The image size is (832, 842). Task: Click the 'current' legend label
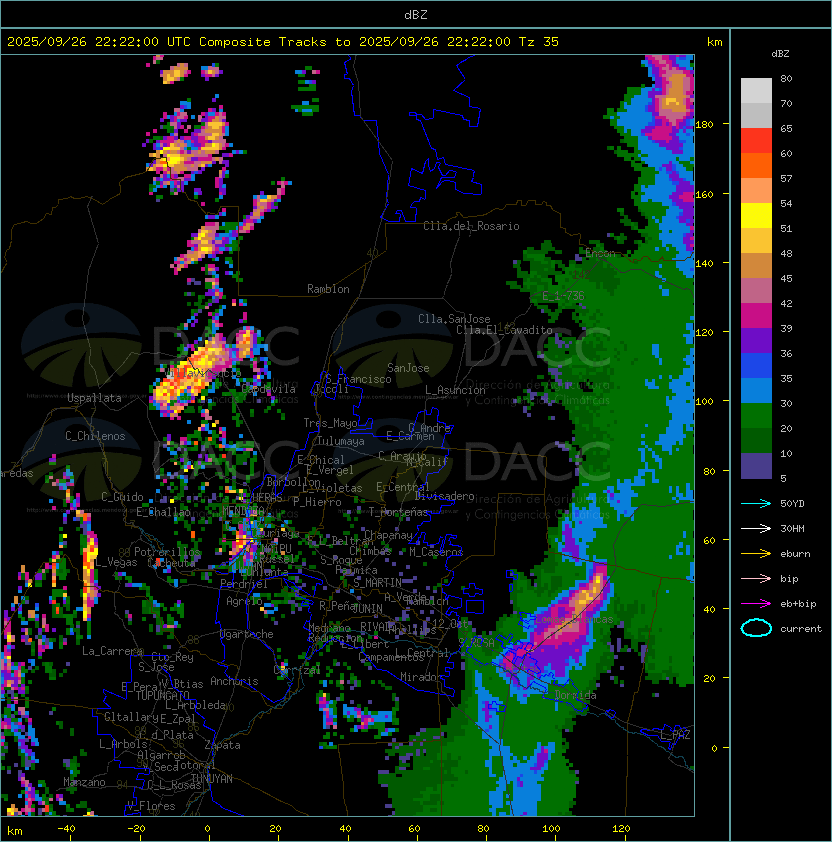point(801,629)
